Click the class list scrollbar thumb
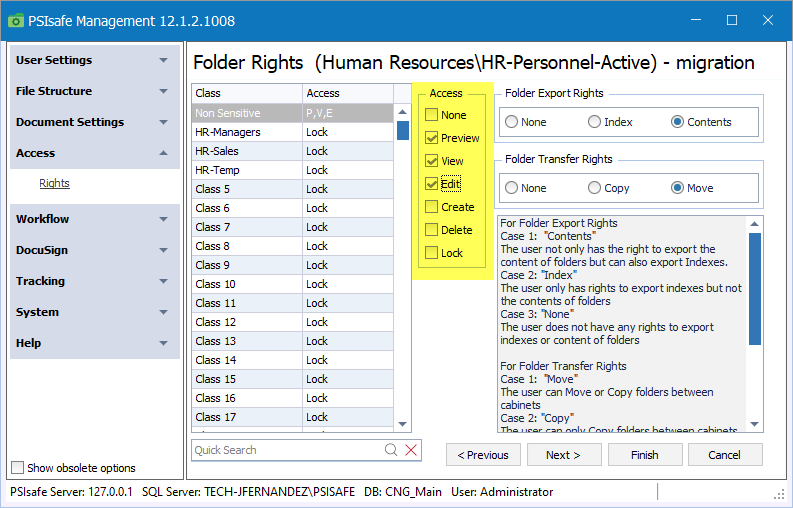 [x=403, y=130]
